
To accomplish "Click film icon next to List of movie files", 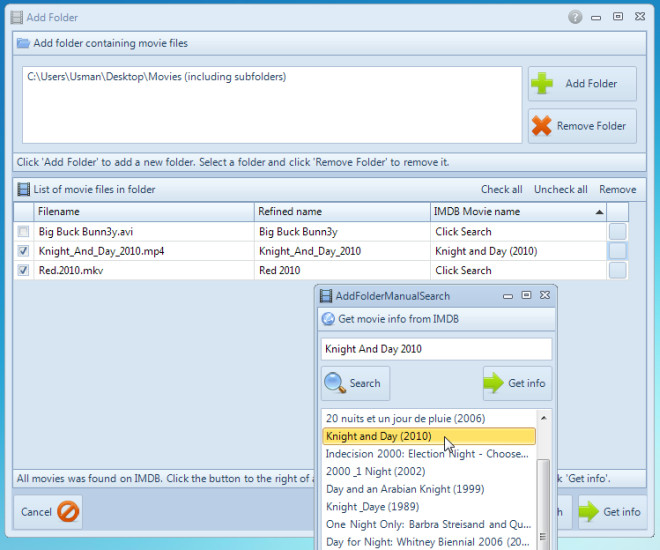I will [x=24, y=189].
